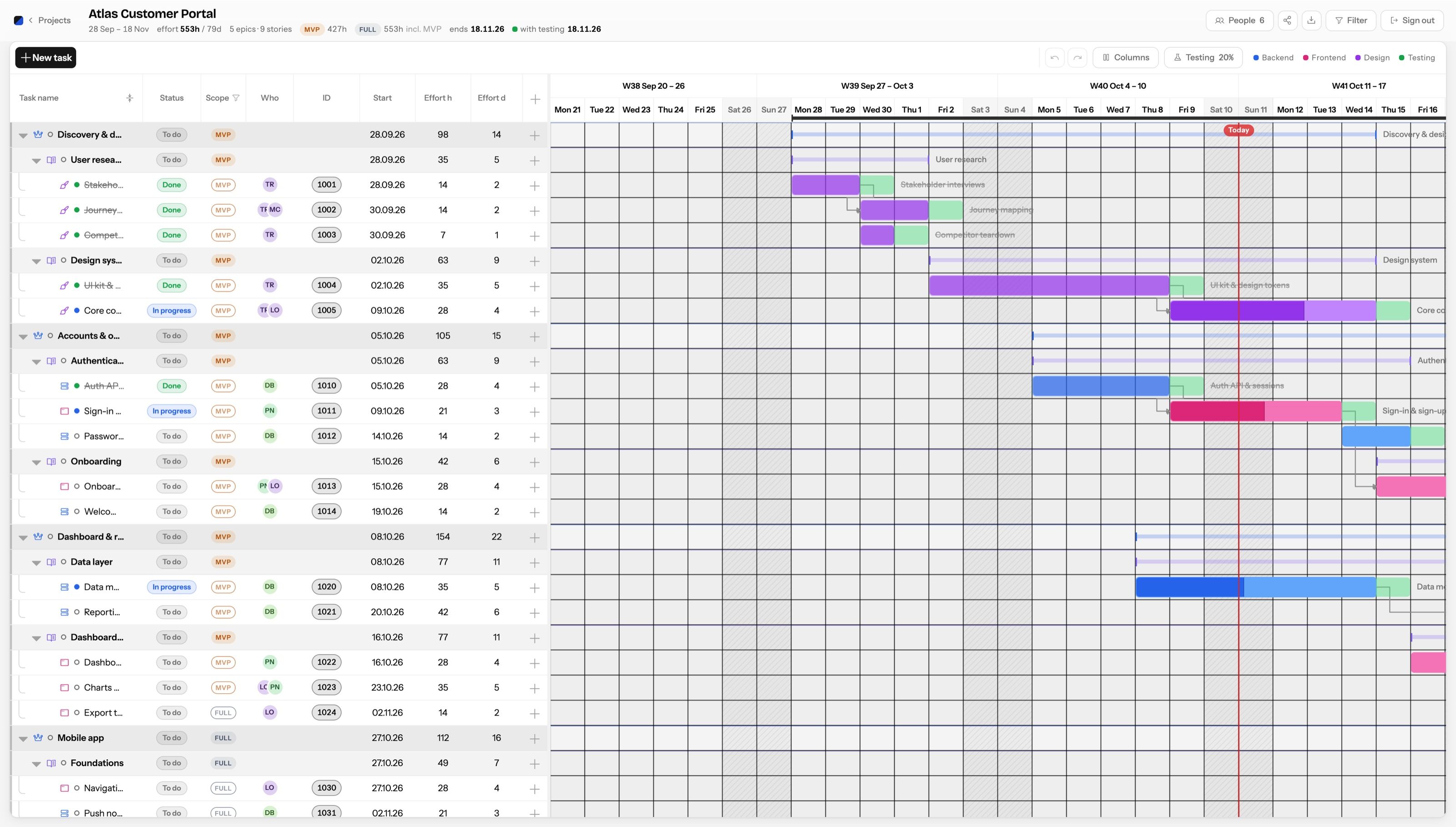Image resolution: width=1456 pixels, height=827 pixels.
Task: Click the Sign out button
Action: [1412, 20]
